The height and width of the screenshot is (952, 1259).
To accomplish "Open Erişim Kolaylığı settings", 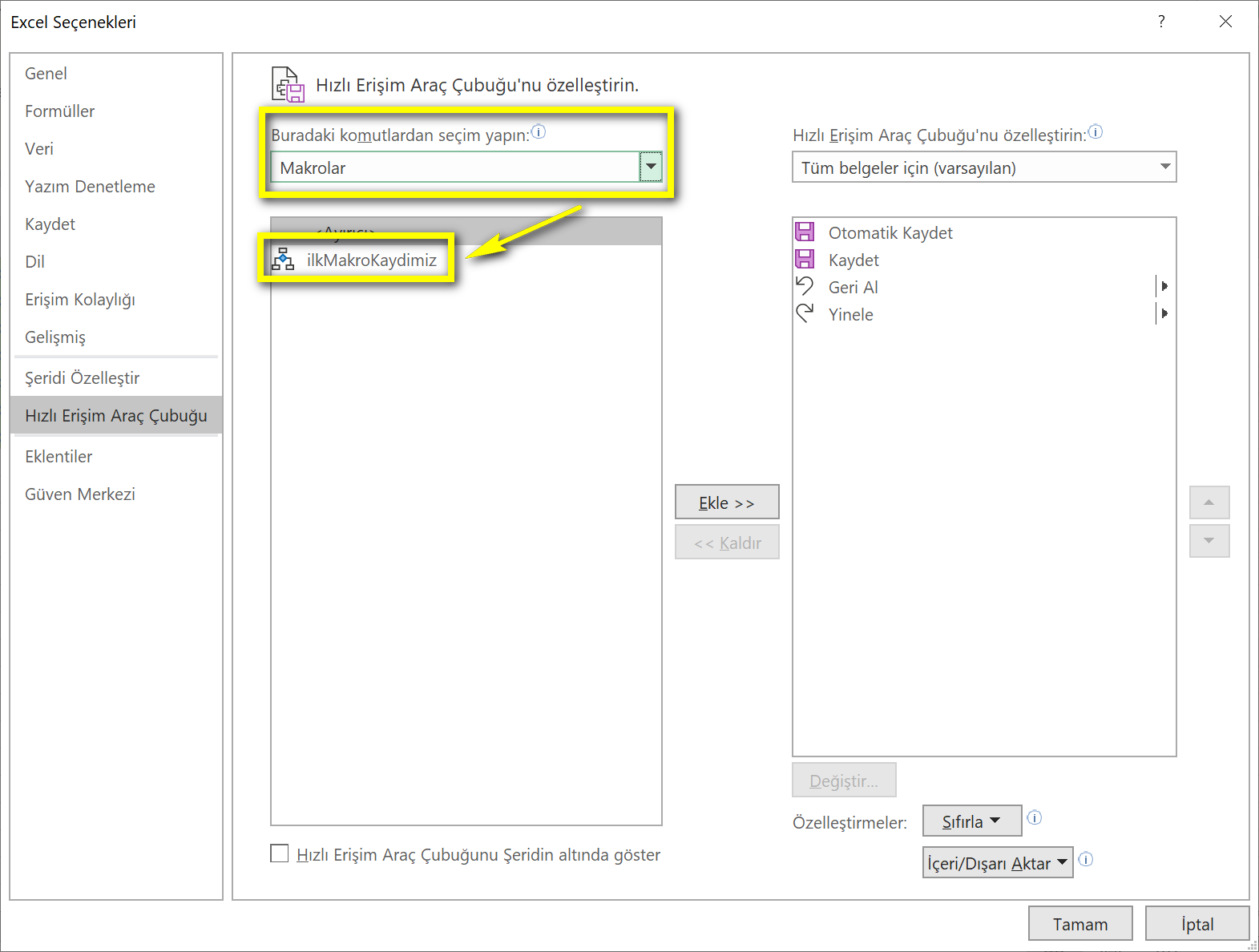I will tap(116, 300).
